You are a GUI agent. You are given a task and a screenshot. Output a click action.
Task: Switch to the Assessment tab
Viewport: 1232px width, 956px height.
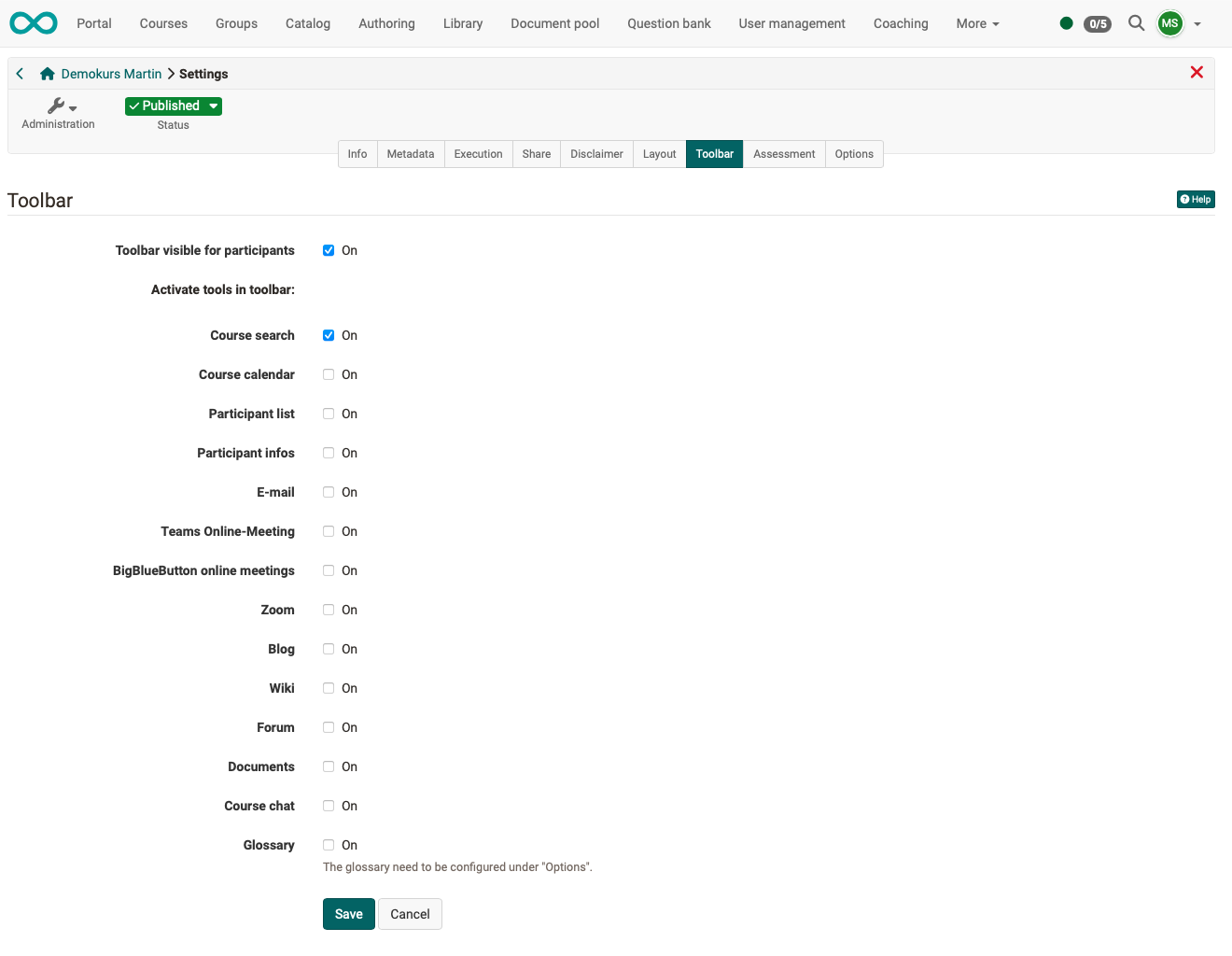tap(784, 153)
